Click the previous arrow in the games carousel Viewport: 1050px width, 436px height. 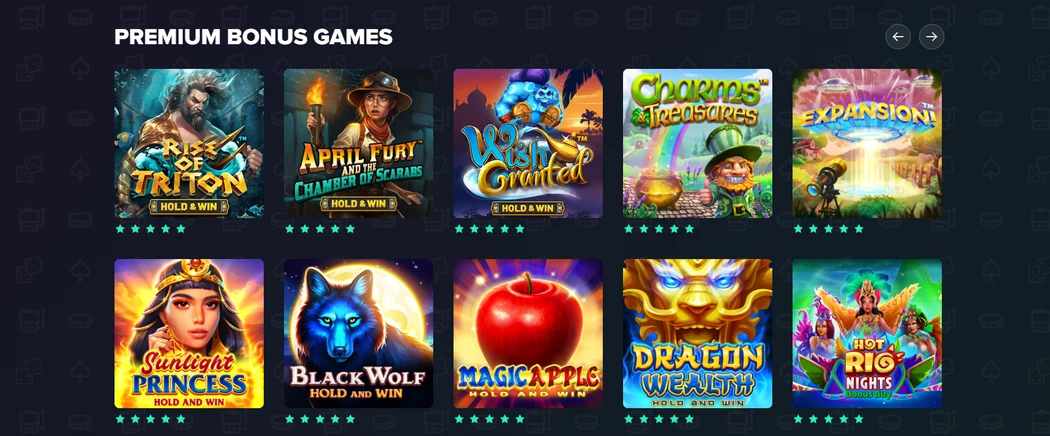tap(898, 37)
